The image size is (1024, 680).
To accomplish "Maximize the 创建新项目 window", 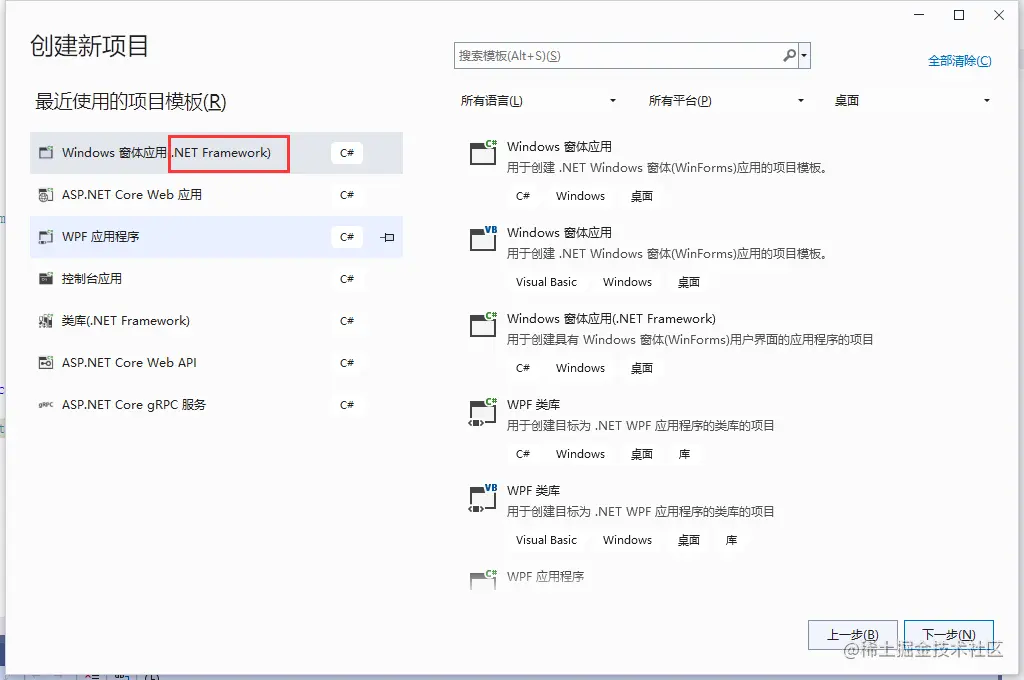I will (x=959, y=15).
